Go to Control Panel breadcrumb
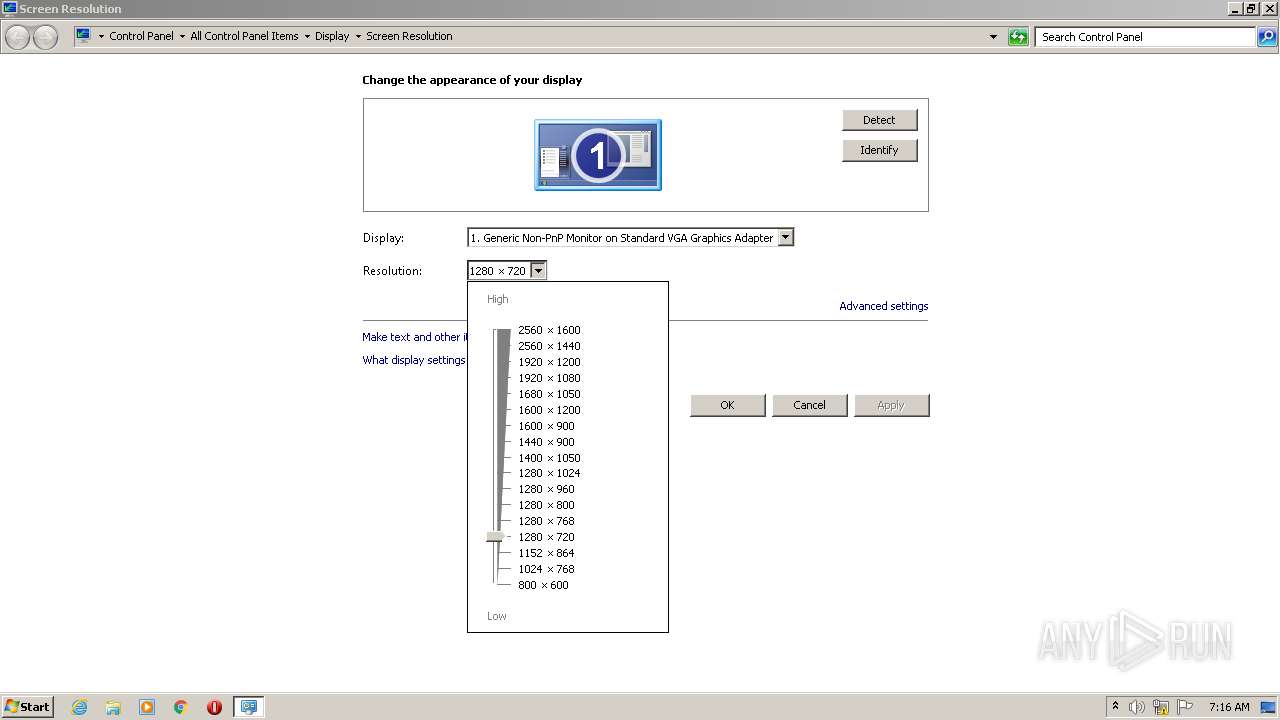The image size is (1280, 720). tap(141, 36)
